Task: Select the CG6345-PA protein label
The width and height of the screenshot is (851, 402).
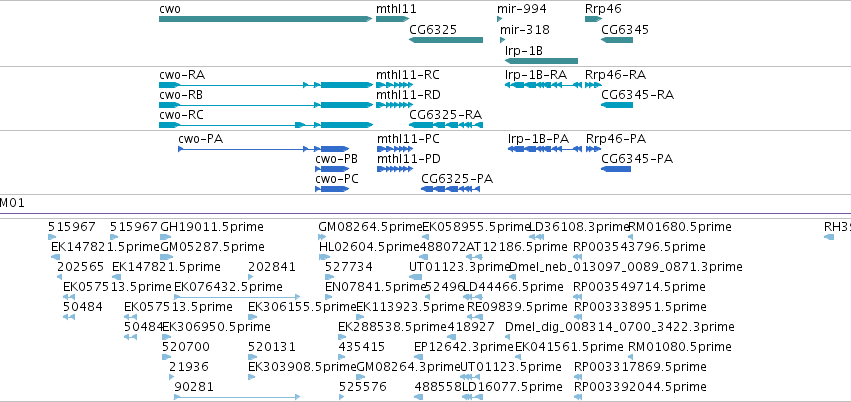Action: pos(637,159)
